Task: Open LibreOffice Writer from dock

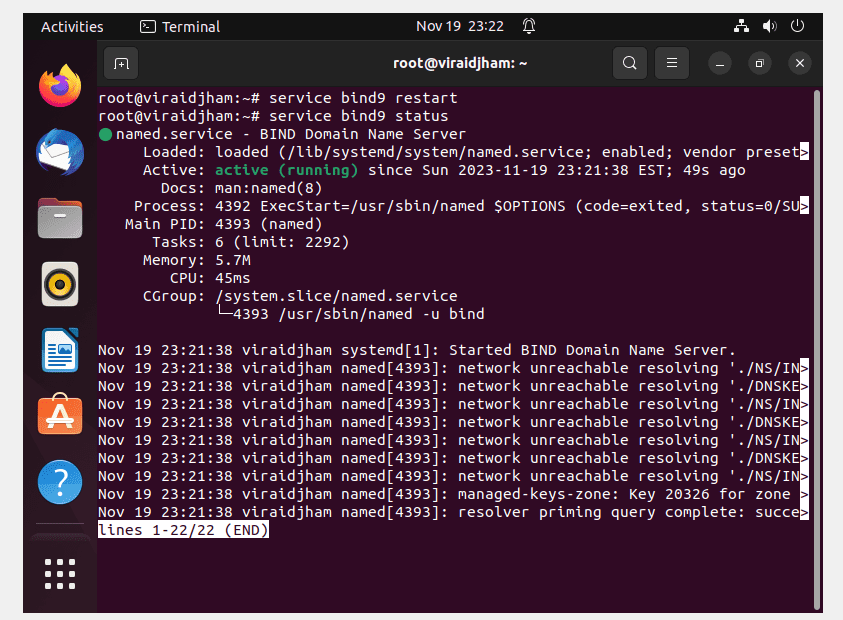Action: [x=60, y=350]
